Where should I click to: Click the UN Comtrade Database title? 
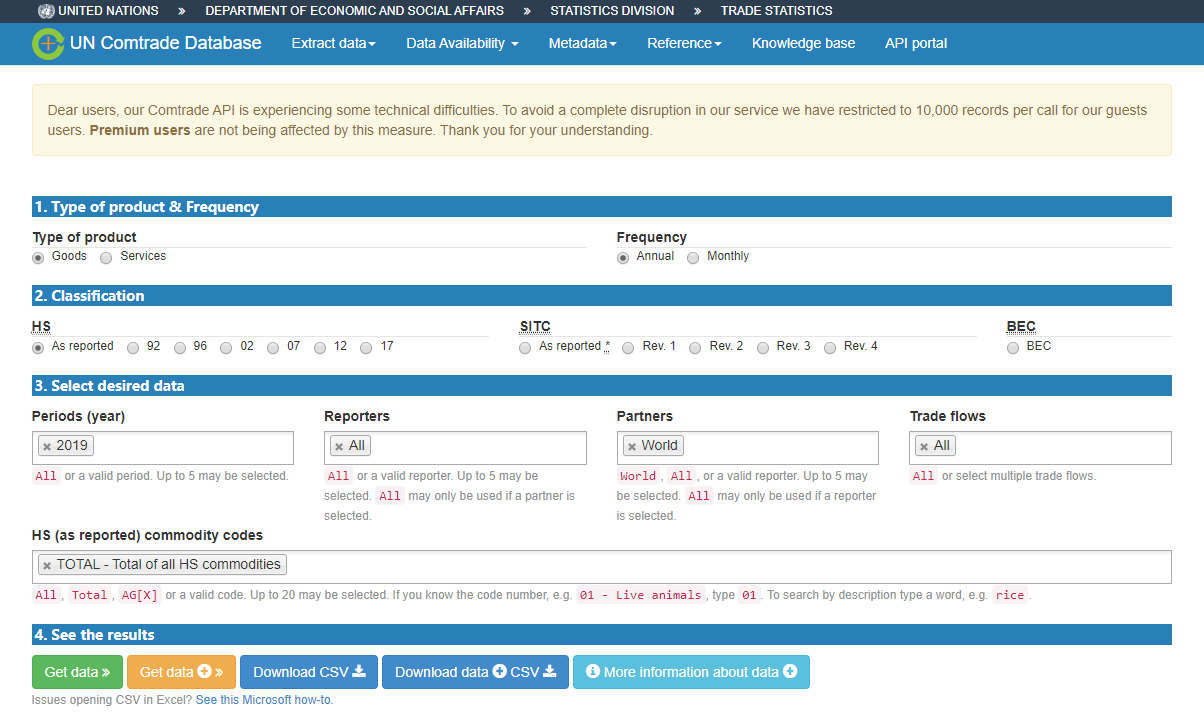pos(166,43)
